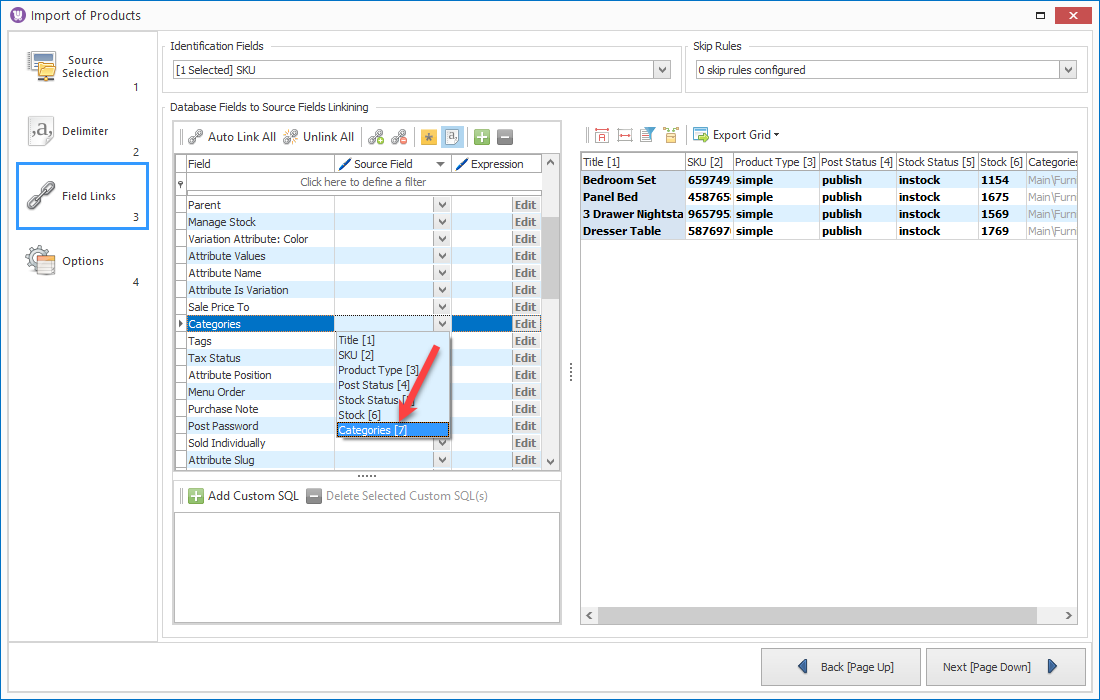Click Add Custom SQL button

point(243,496)
